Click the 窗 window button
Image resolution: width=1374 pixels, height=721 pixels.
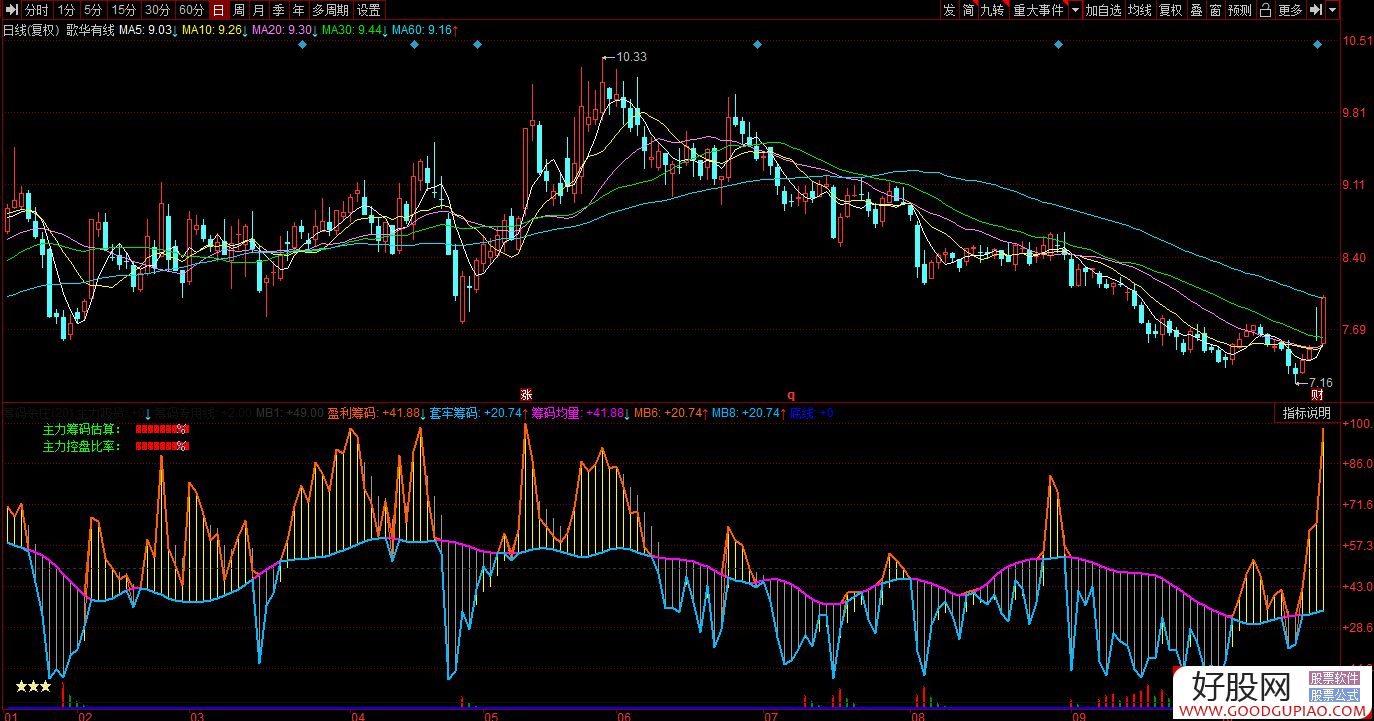(x=1215, y=10)
